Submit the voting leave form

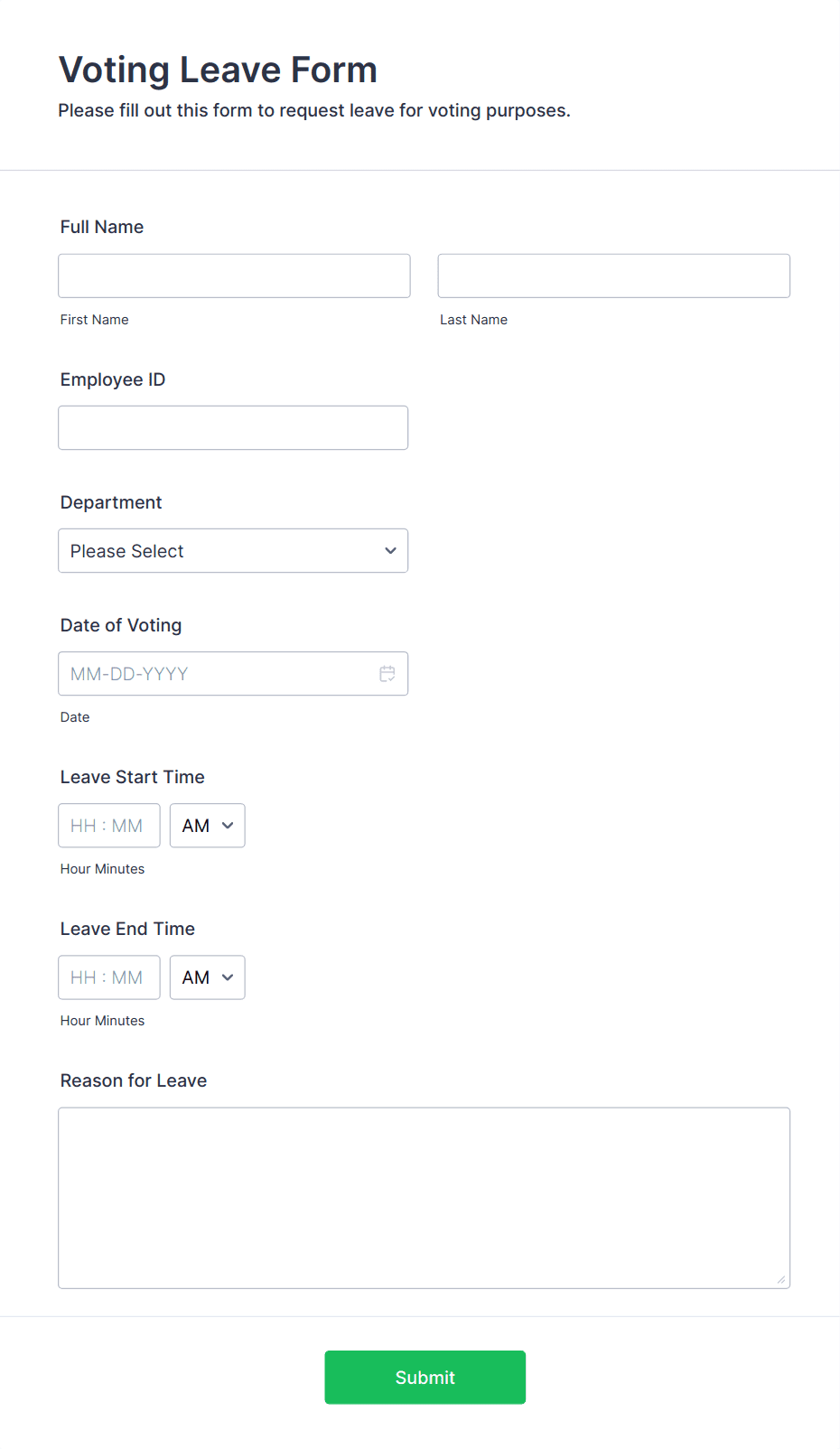coord(425,1377)
